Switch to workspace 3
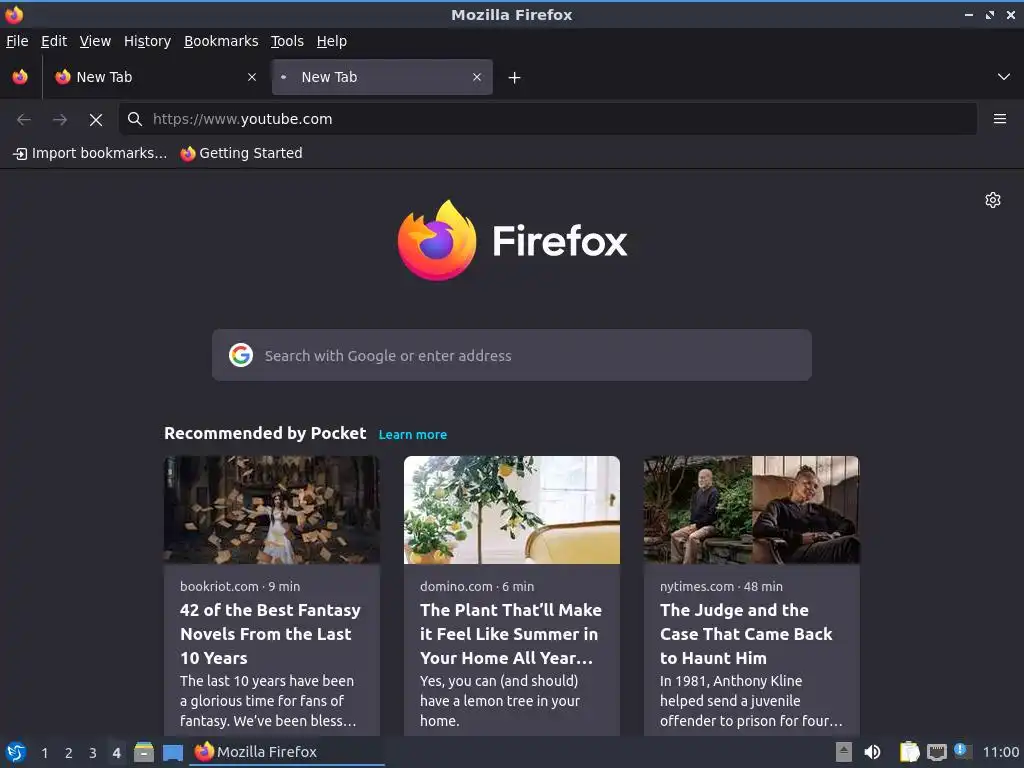The width and height of the screenshot is (1024, 768). point(93,753)
